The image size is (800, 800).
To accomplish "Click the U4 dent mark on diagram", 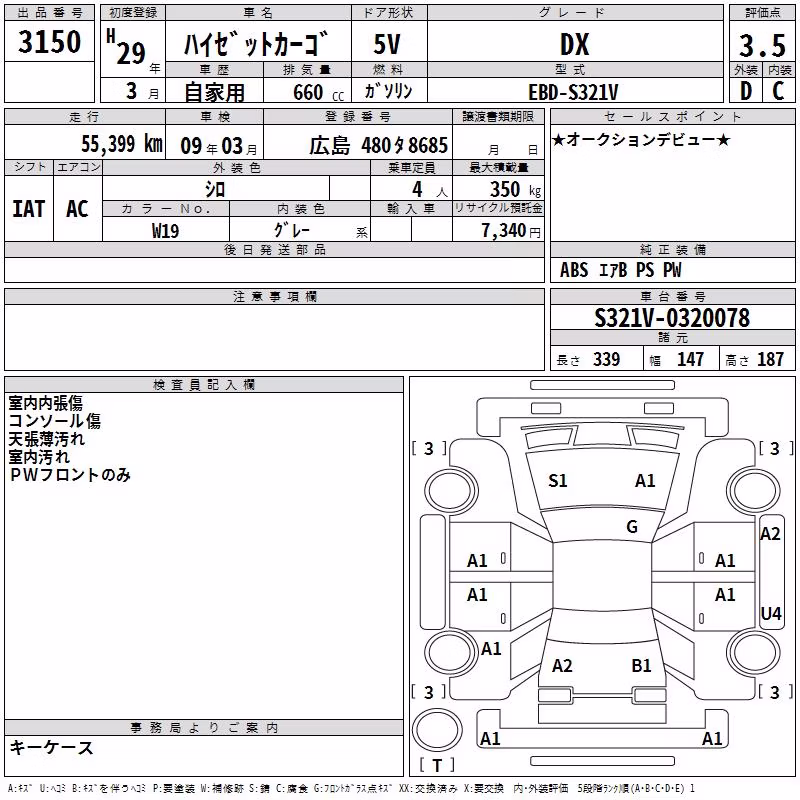I will click(771, 613).
